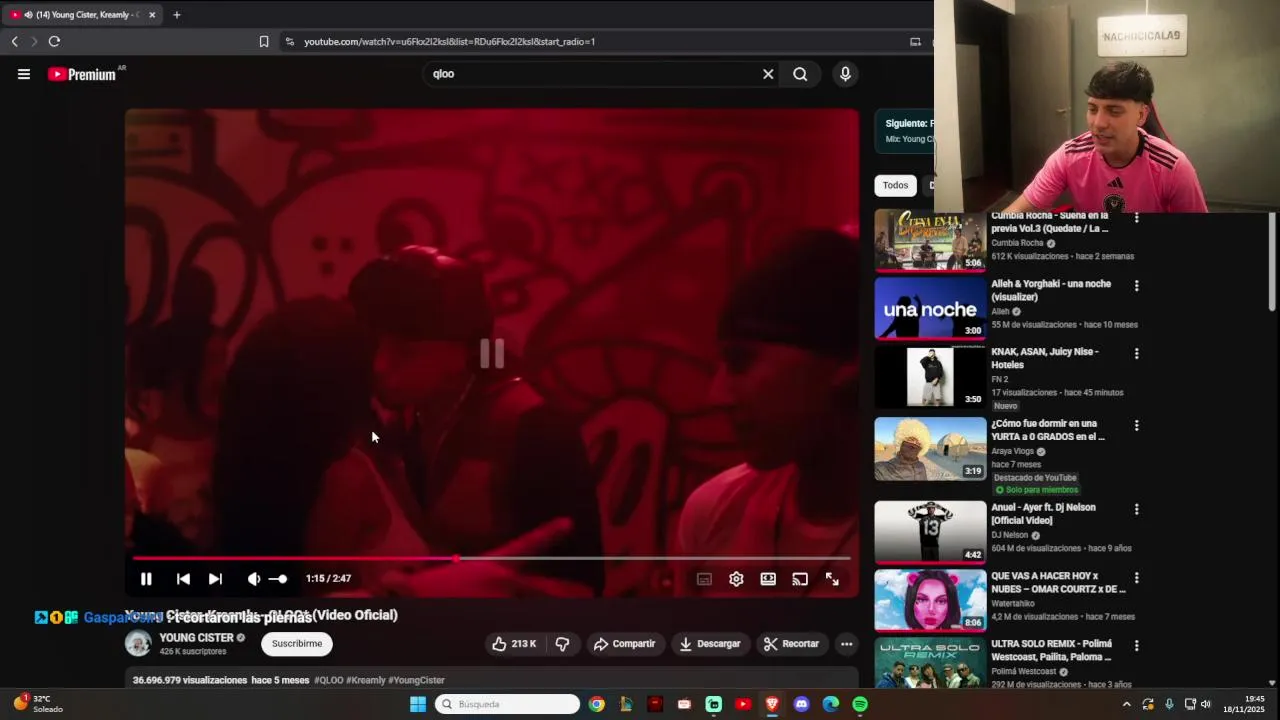Cast the video to a TV
1280x720 pixels.
(800, 579)
